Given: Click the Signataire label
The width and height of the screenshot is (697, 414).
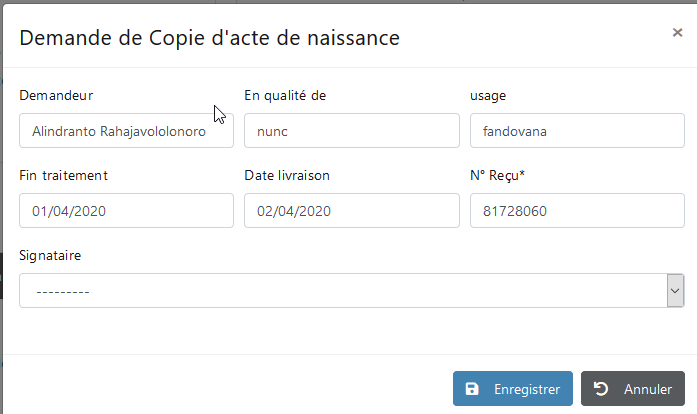Looking at the screenshot, I should pos(50,256).
